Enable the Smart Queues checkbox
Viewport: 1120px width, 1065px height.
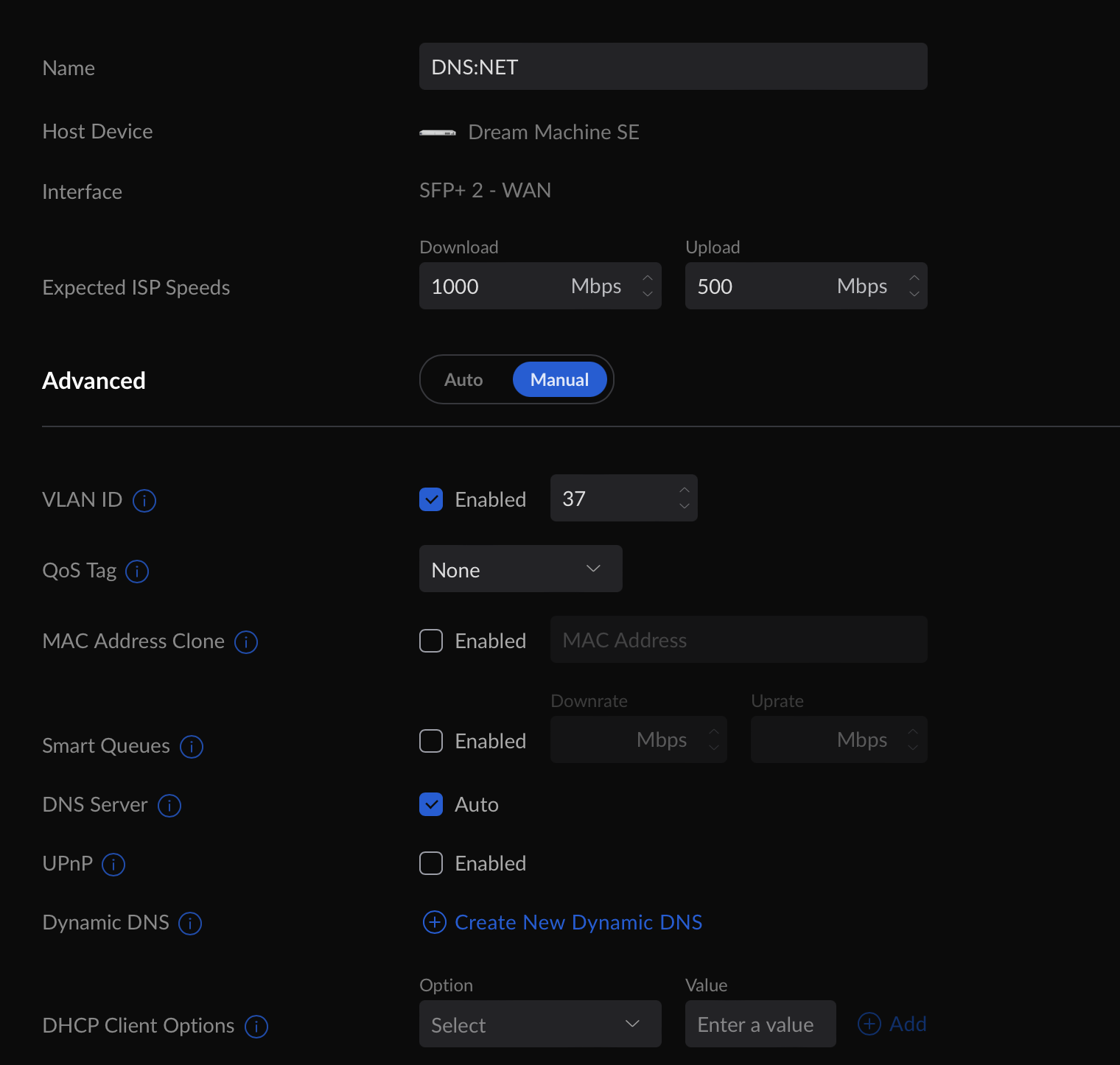pos(431,741)
